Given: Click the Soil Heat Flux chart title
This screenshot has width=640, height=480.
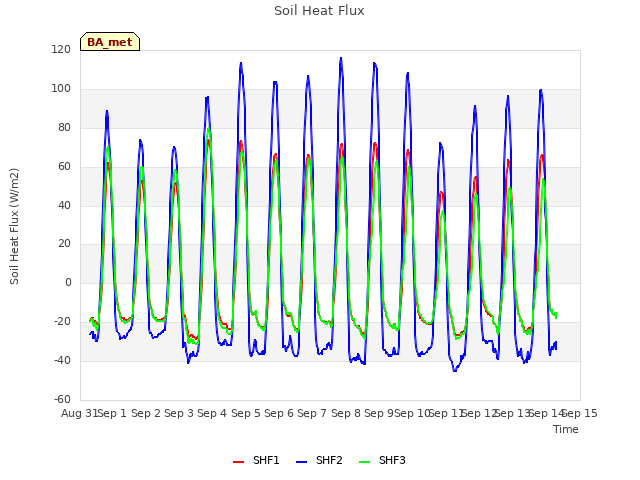Looking at the screenshot, I should pyautogui.click(x=319, y=11).
